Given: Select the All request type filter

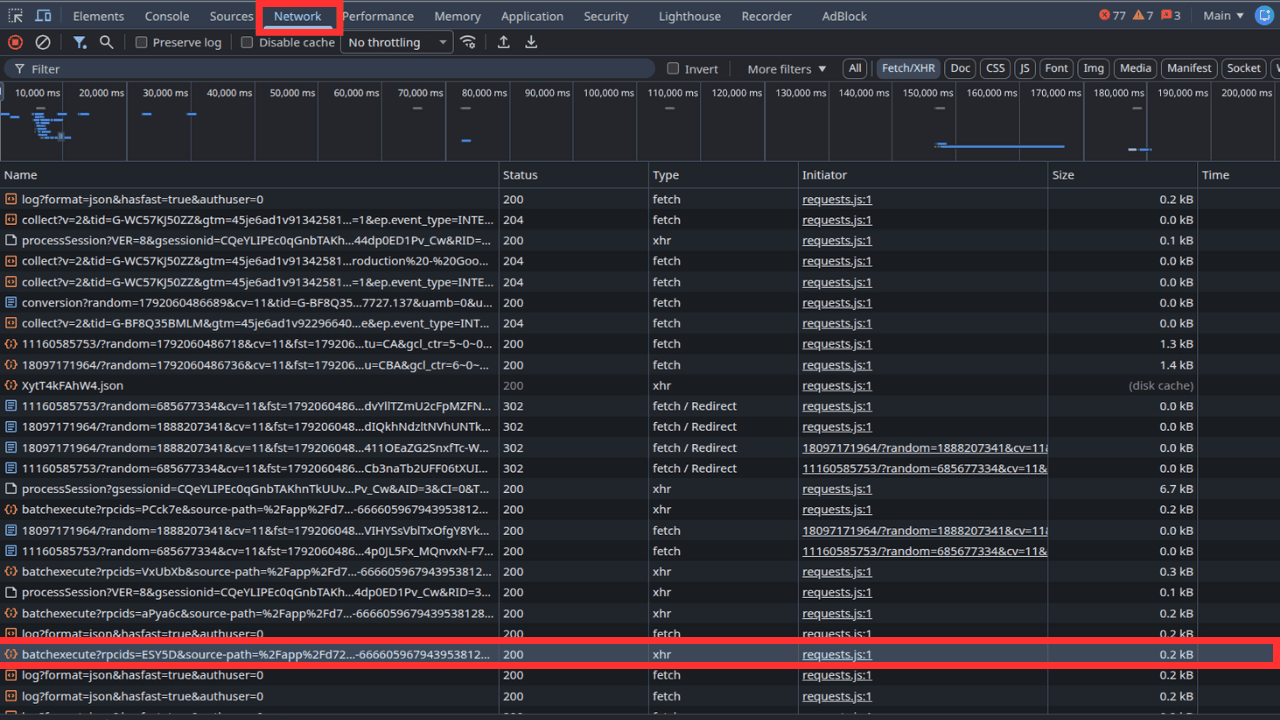Looking at the screenshot, I should click(854, 68).
